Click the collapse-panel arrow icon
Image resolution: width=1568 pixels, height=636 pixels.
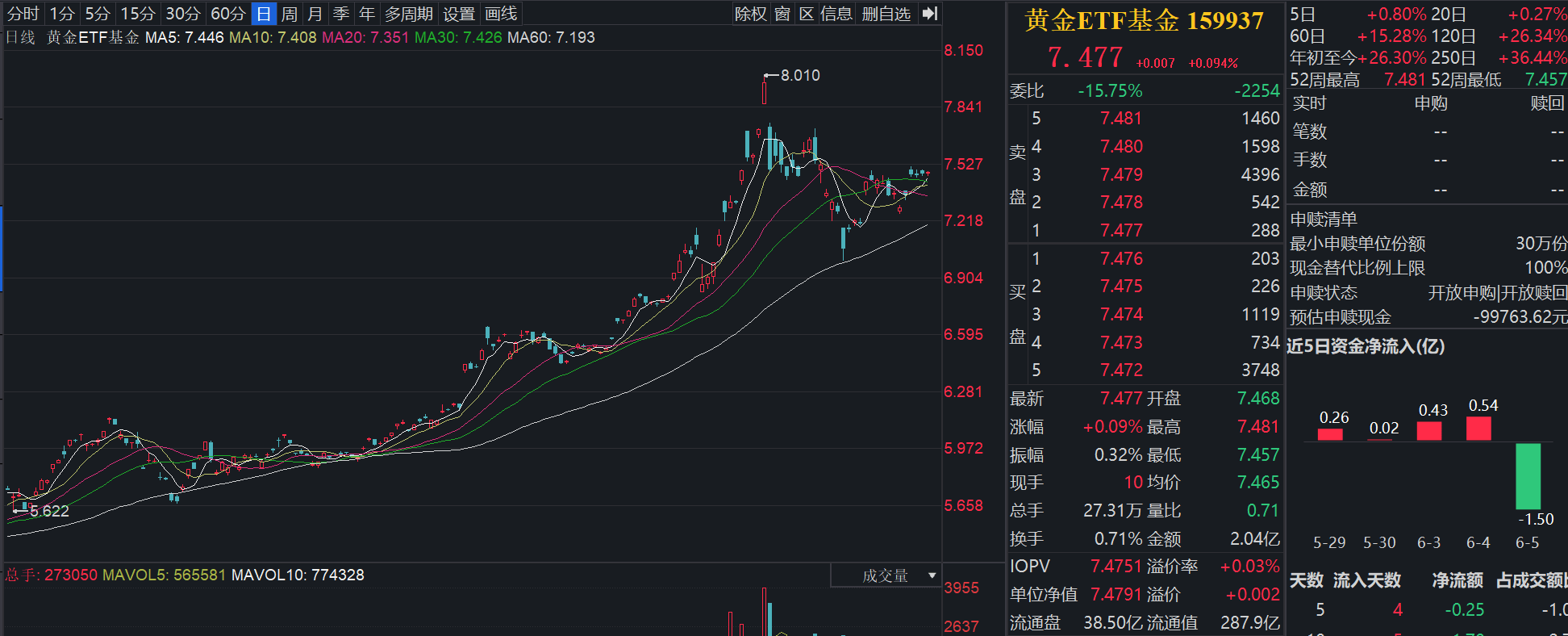click(x=930, y=14)
